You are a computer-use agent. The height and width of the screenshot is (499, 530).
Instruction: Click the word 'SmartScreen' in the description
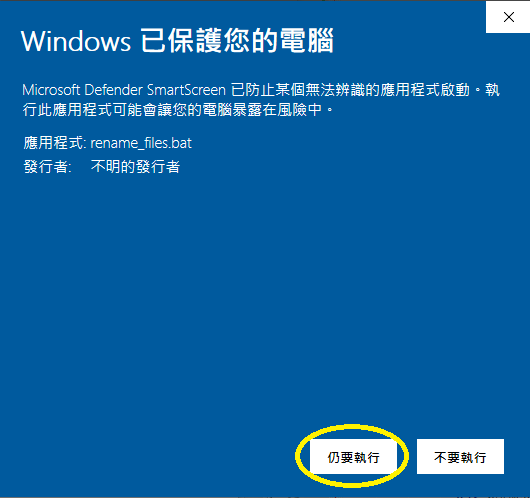coord(186,90)
